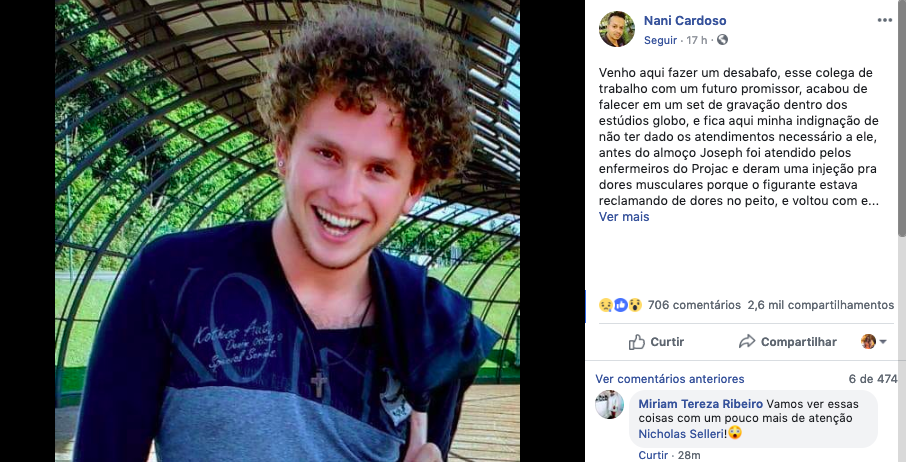Click the blue like reaction icon
The width and height of the screenshot is (906, 462).
[621, 305]
